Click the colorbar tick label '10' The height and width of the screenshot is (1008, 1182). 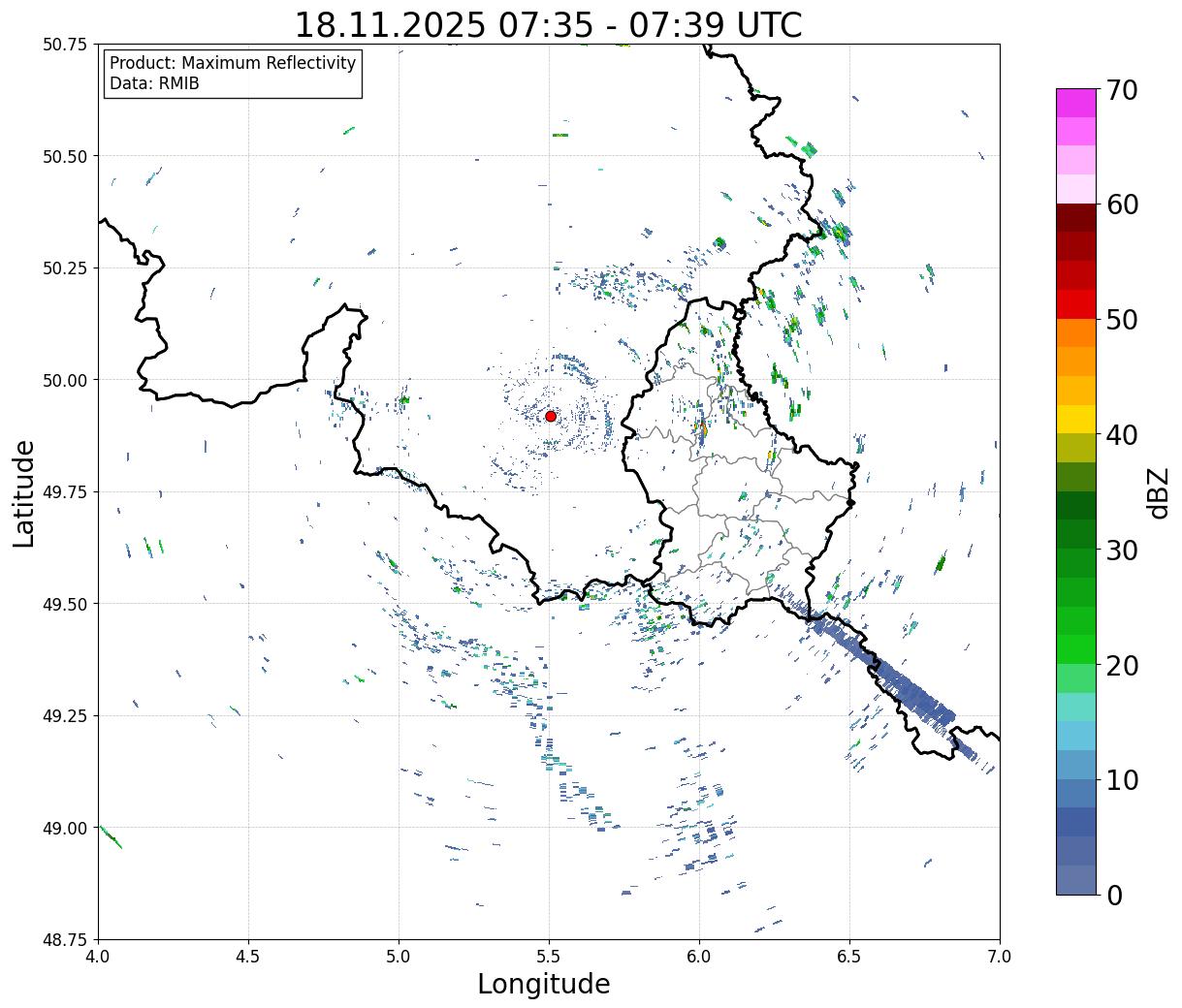click(1121, 779)
